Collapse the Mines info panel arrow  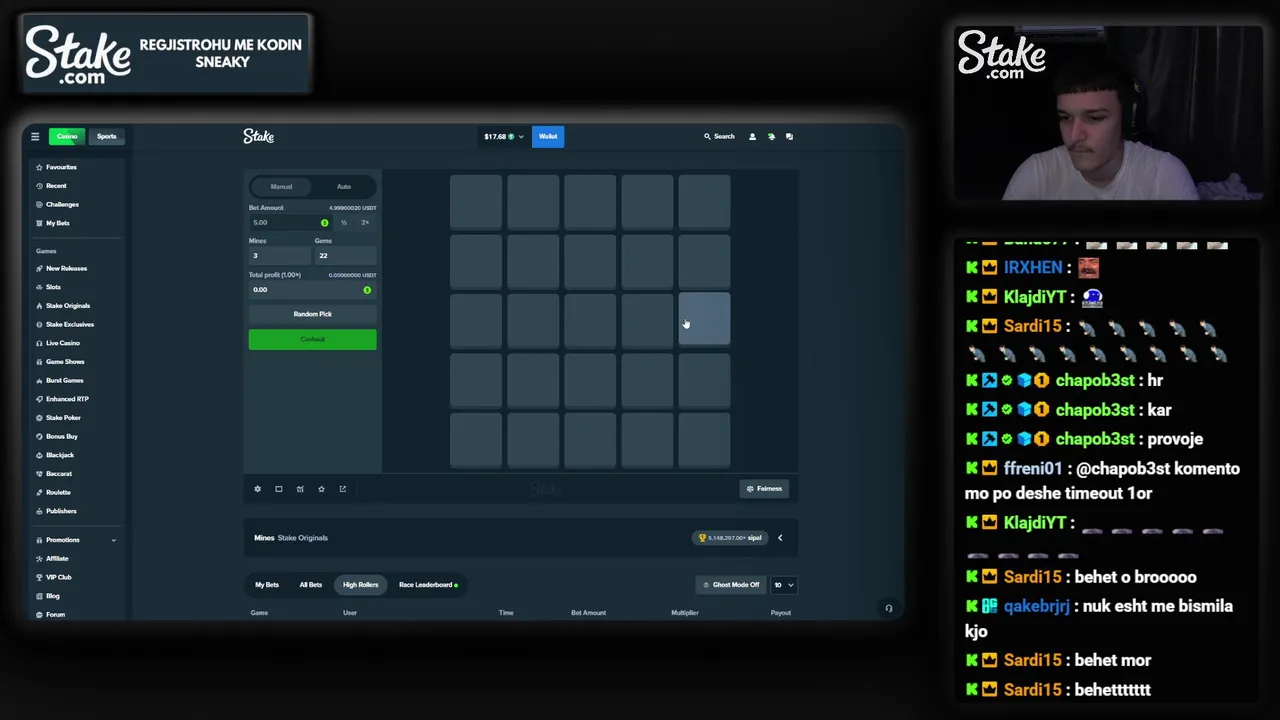(780, 538)
